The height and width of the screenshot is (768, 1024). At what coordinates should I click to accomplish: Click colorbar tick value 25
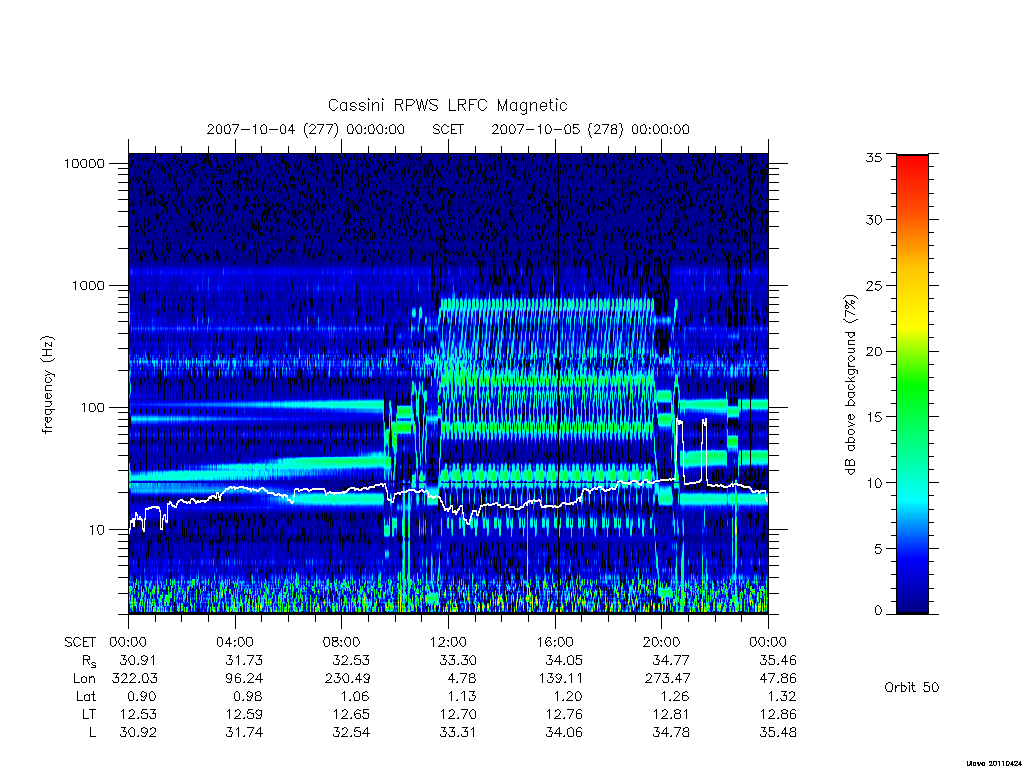point(873,286)
